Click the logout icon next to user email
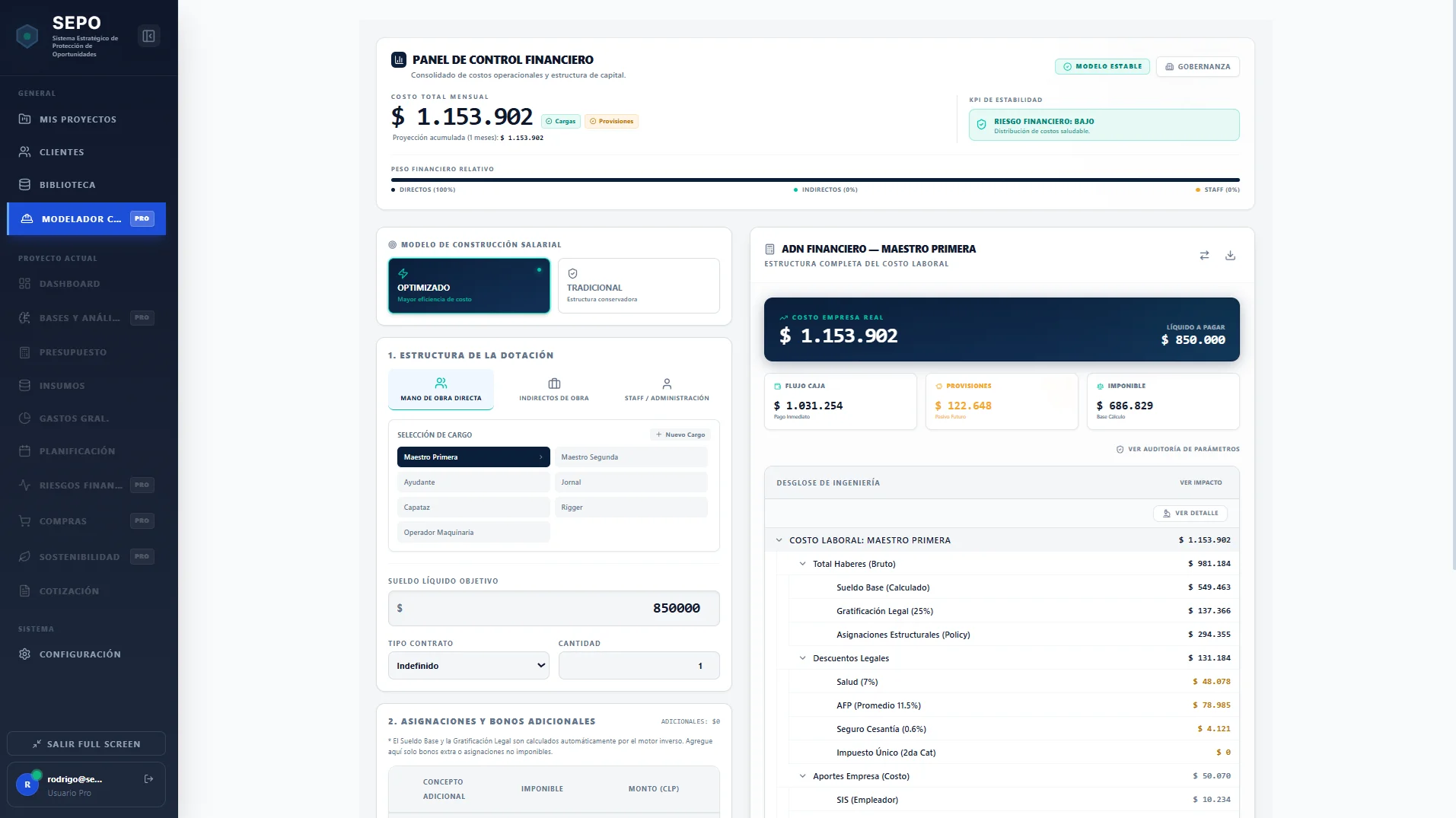 click(x=148, y=778)
